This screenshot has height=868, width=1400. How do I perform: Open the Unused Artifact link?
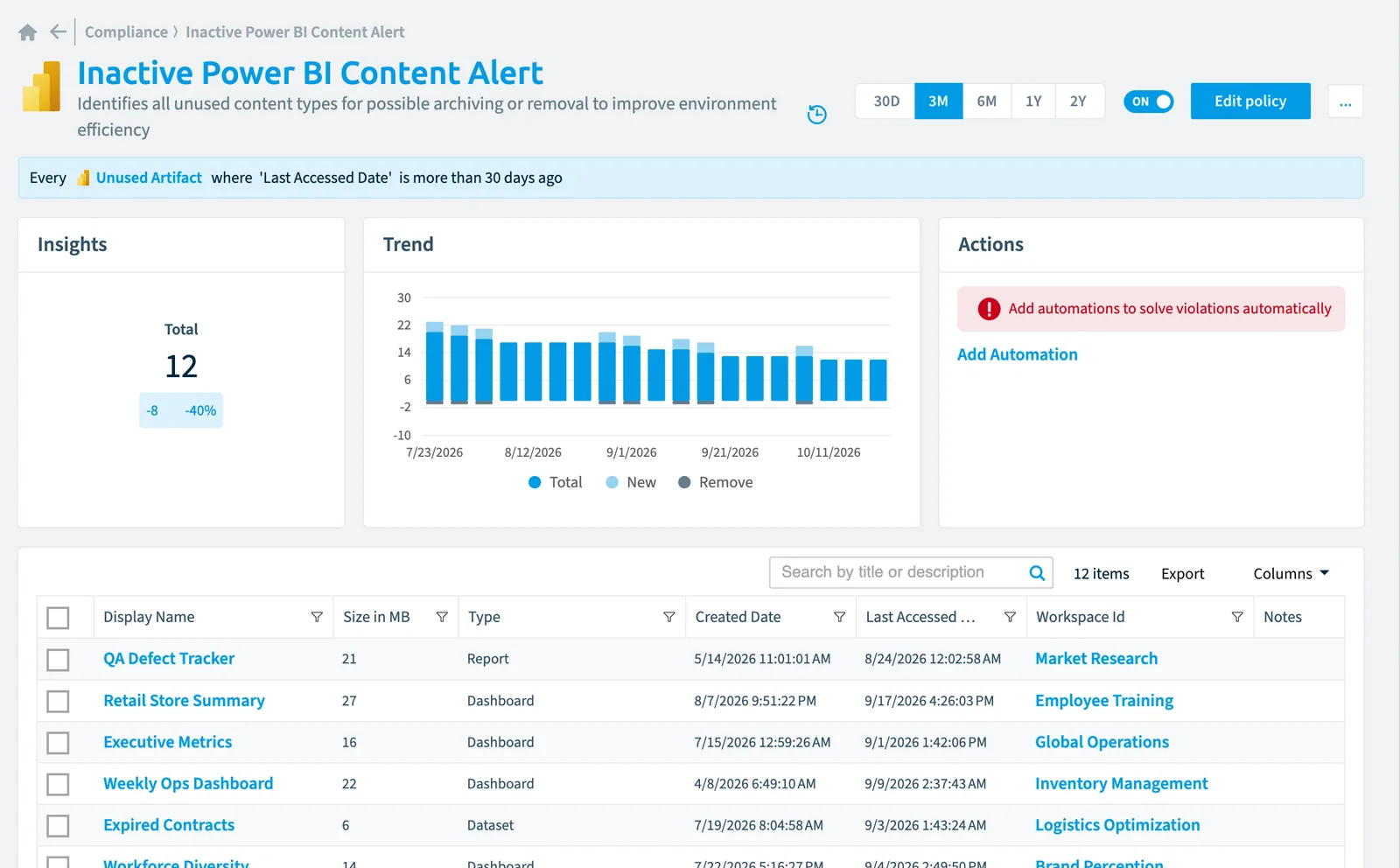tap(149, 178)
